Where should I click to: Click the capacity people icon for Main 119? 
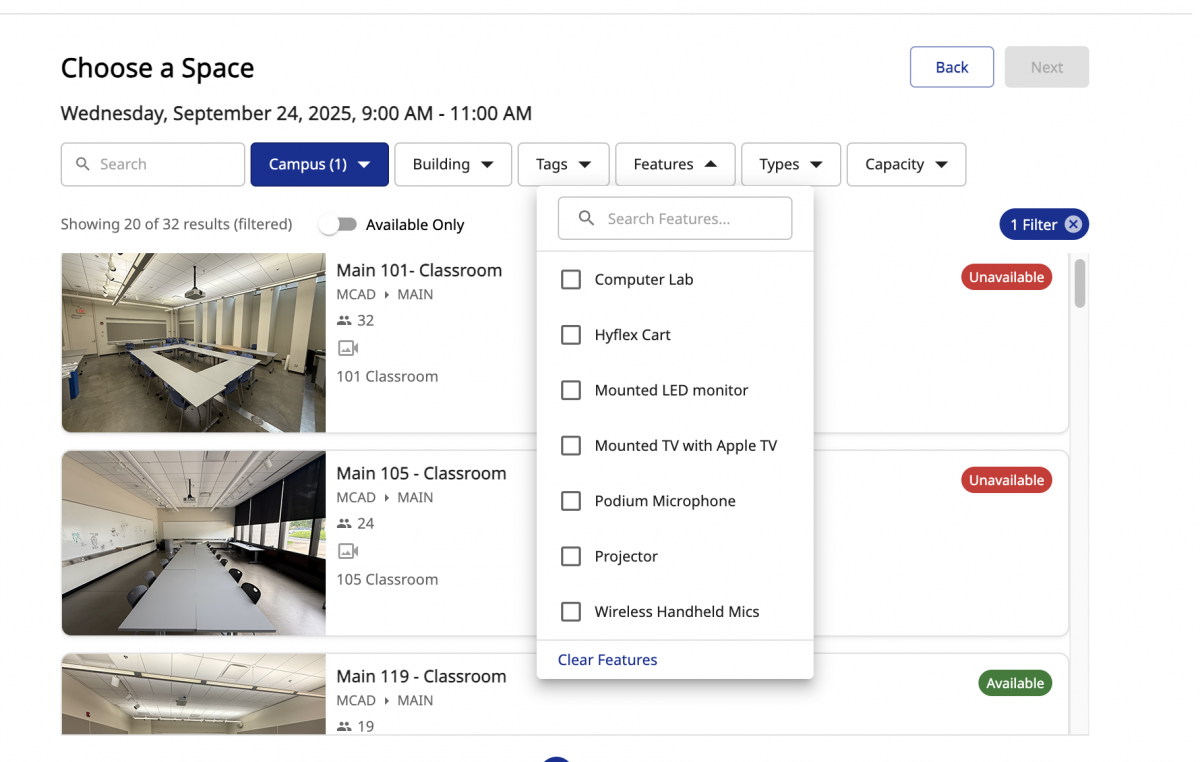coord(344,727)
